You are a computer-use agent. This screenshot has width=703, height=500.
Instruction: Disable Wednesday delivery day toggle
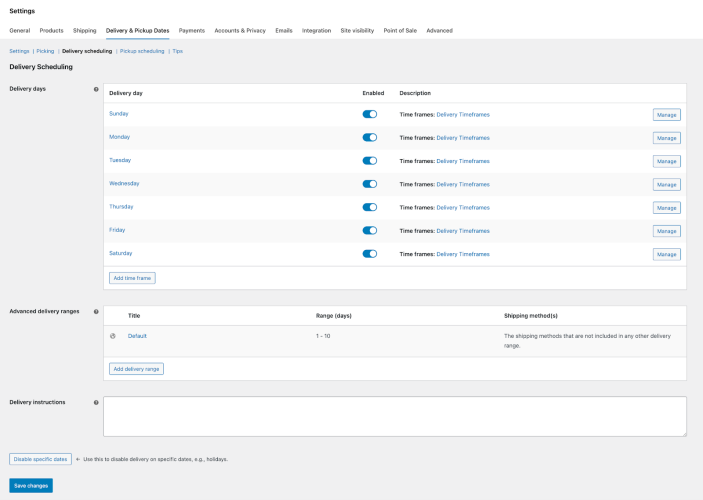(x=369, y=184)
